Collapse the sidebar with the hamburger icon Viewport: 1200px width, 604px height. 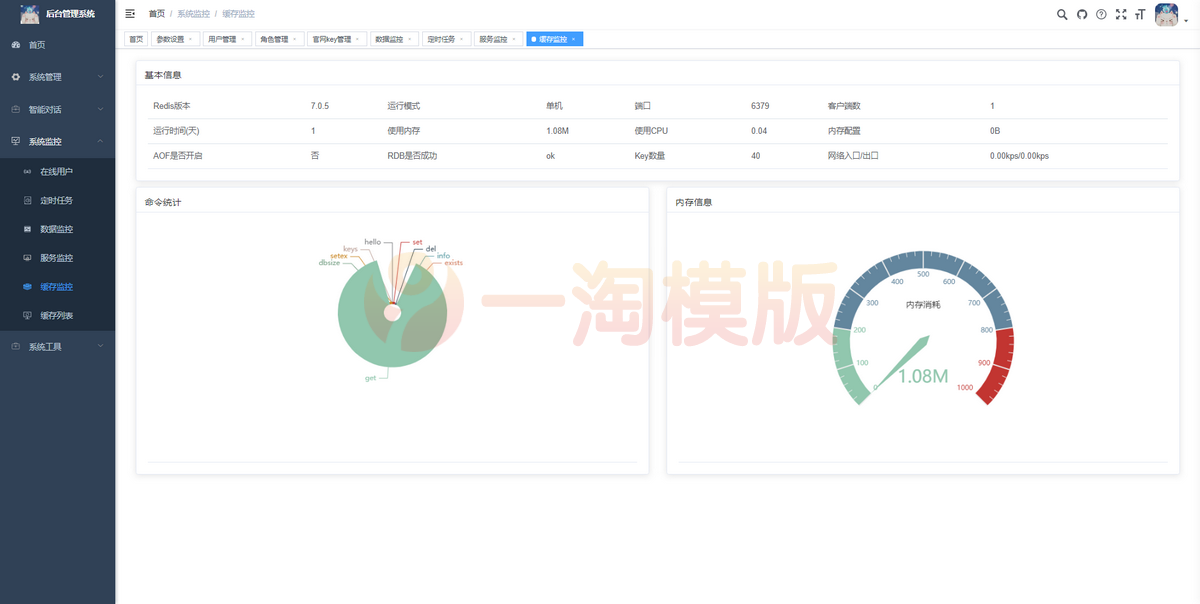click(x=130, y=14)
